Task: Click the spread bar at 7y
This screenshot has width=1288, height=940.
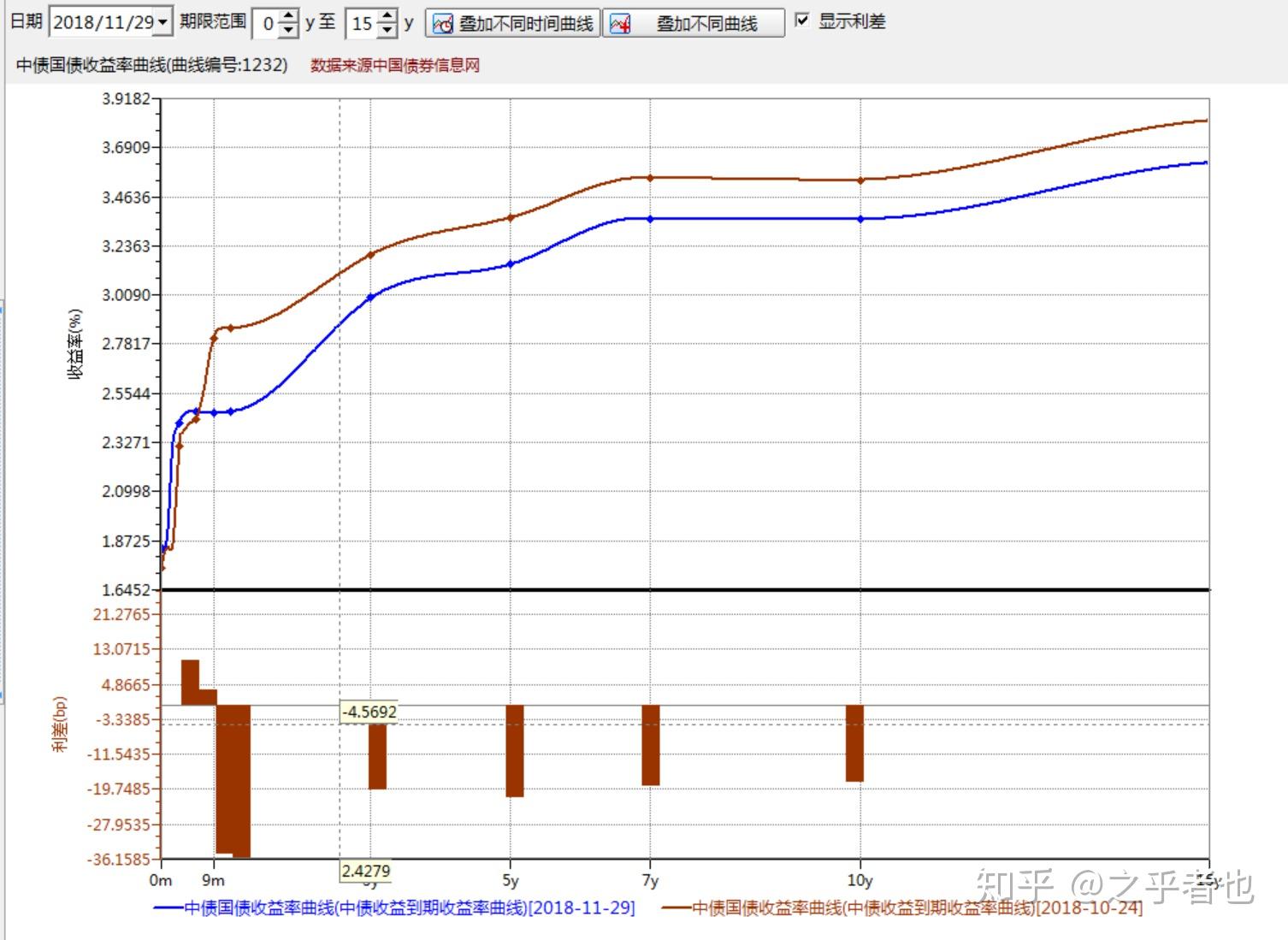Action: click(651, 745)
